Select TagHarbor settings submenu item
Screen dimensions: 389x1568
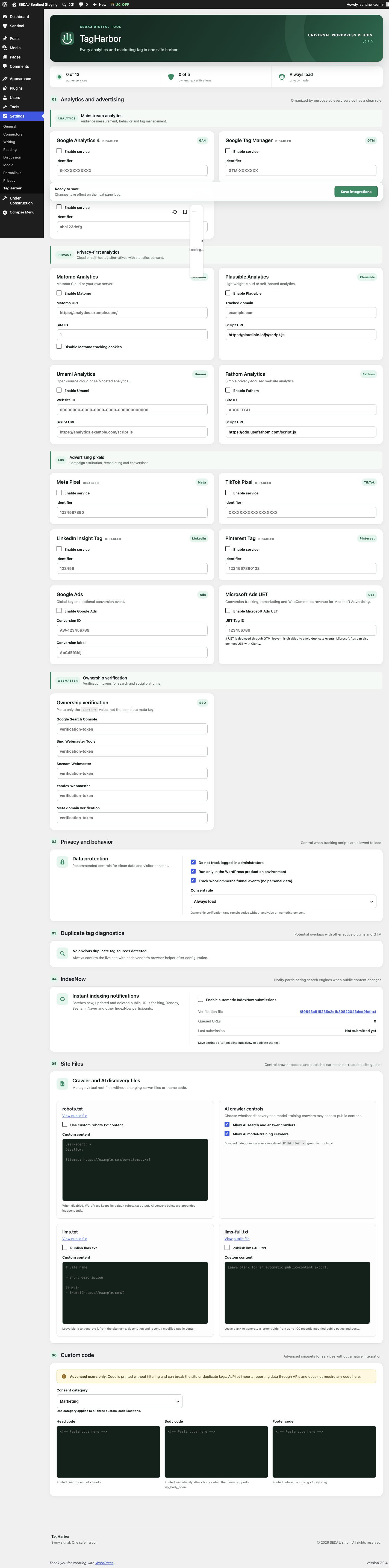[x=12, y=188]
